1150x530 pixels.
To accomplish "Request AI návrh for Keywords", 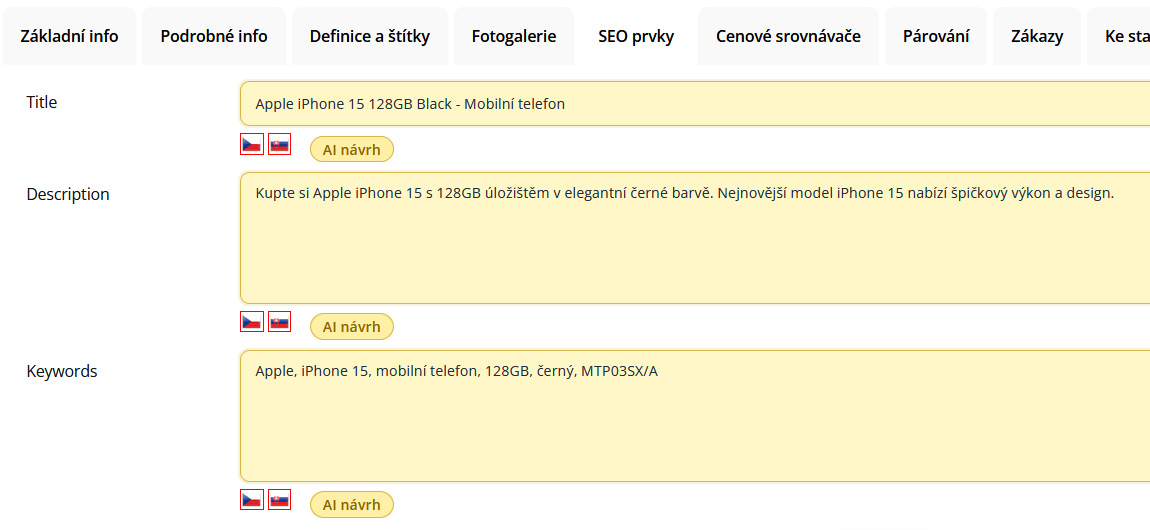I will (x=352, y=505).
